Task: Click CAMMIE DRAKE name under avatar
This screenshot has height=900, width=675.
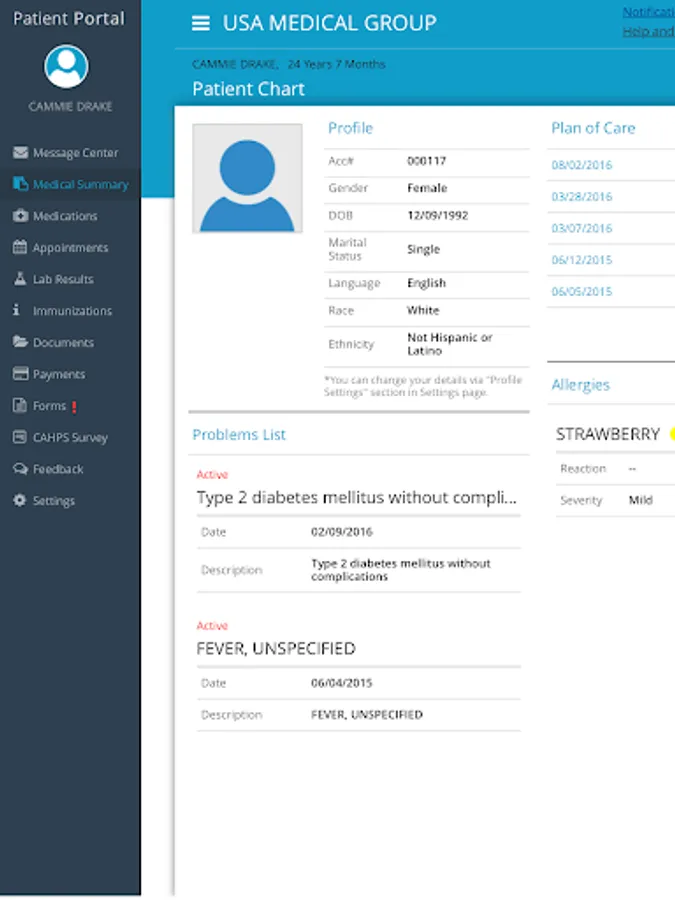Action: coord(70,107)
